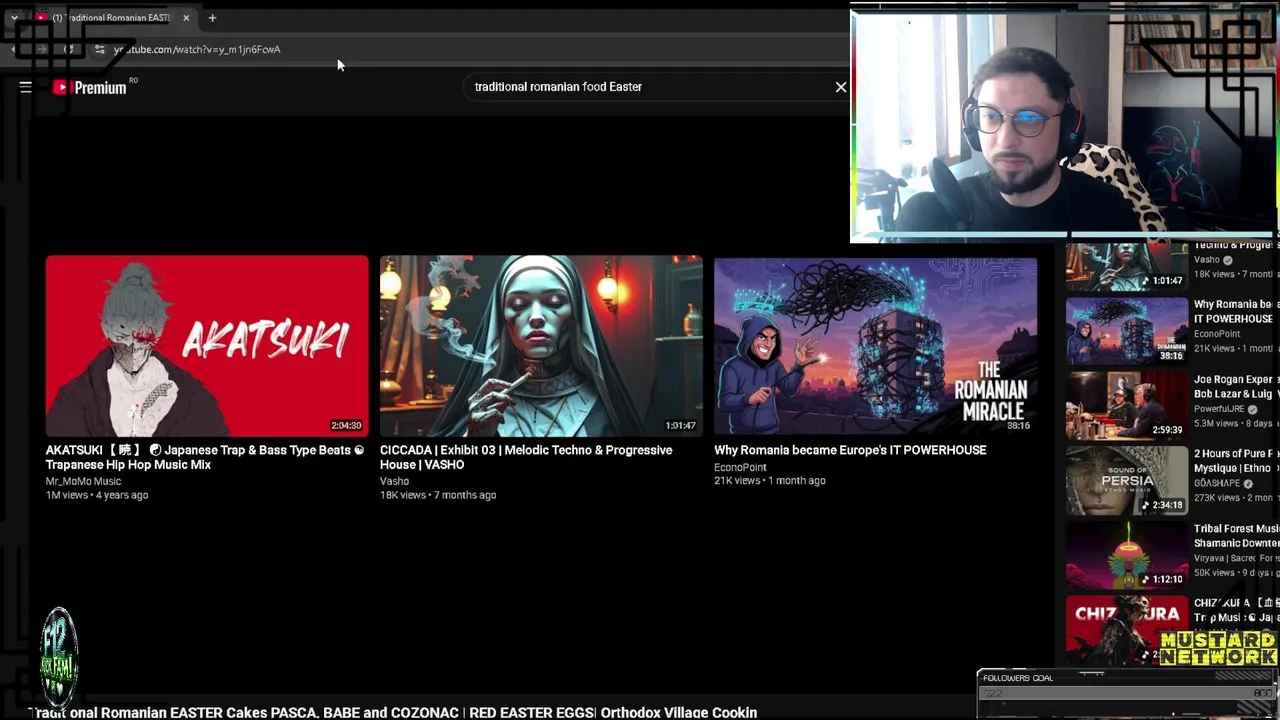Select the 'Traditional Romanian EASTER' tab
The height and width of the screenshot is (720, 1280).
(110, 18)
